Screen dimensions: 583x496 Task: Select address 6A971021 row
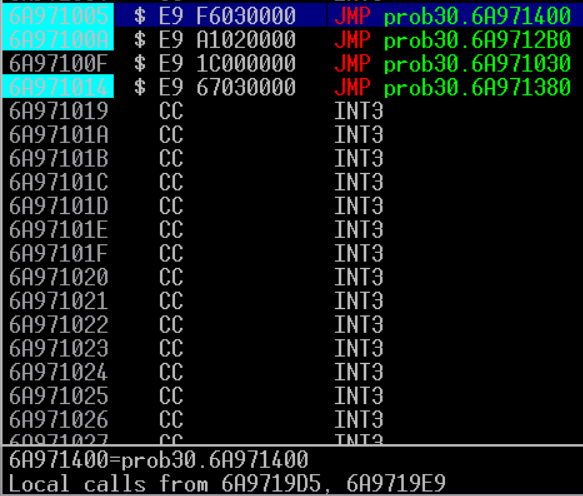58,301
